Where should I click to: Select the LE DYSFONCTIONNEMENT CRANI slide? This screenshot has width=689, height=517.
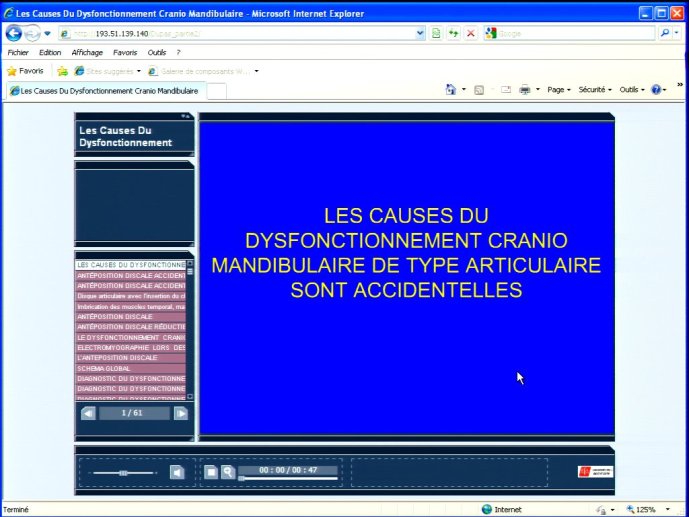(131, 337)
